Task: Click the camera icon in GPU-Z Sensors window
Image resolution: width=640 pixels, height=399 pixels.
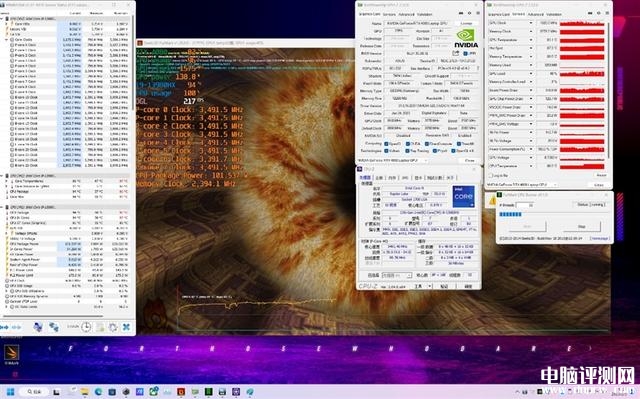Action: point(589,13)
